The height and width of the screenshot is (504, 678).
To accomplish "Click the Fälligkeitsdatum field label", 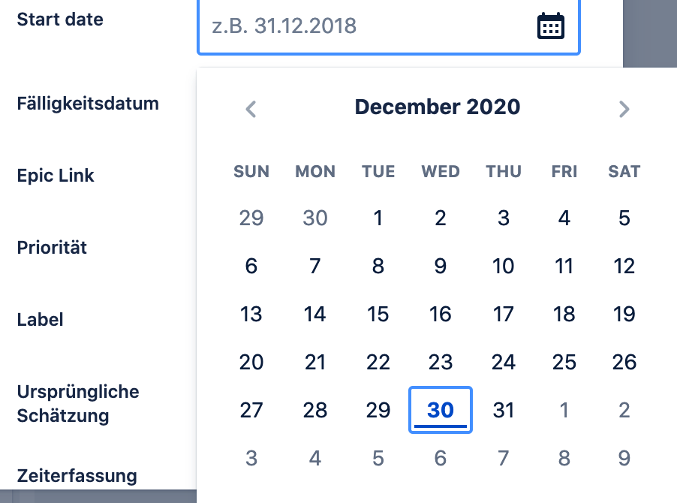I will 88,104.
